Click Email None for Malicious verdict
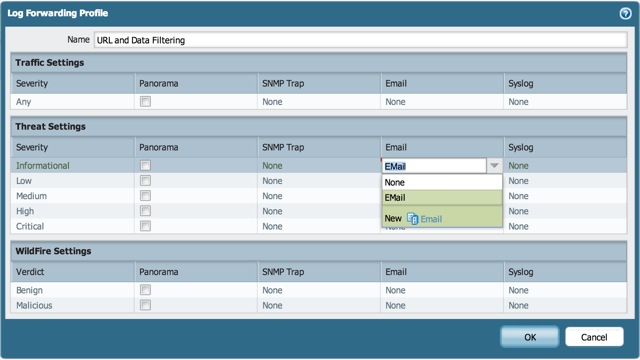 [395, 305]
